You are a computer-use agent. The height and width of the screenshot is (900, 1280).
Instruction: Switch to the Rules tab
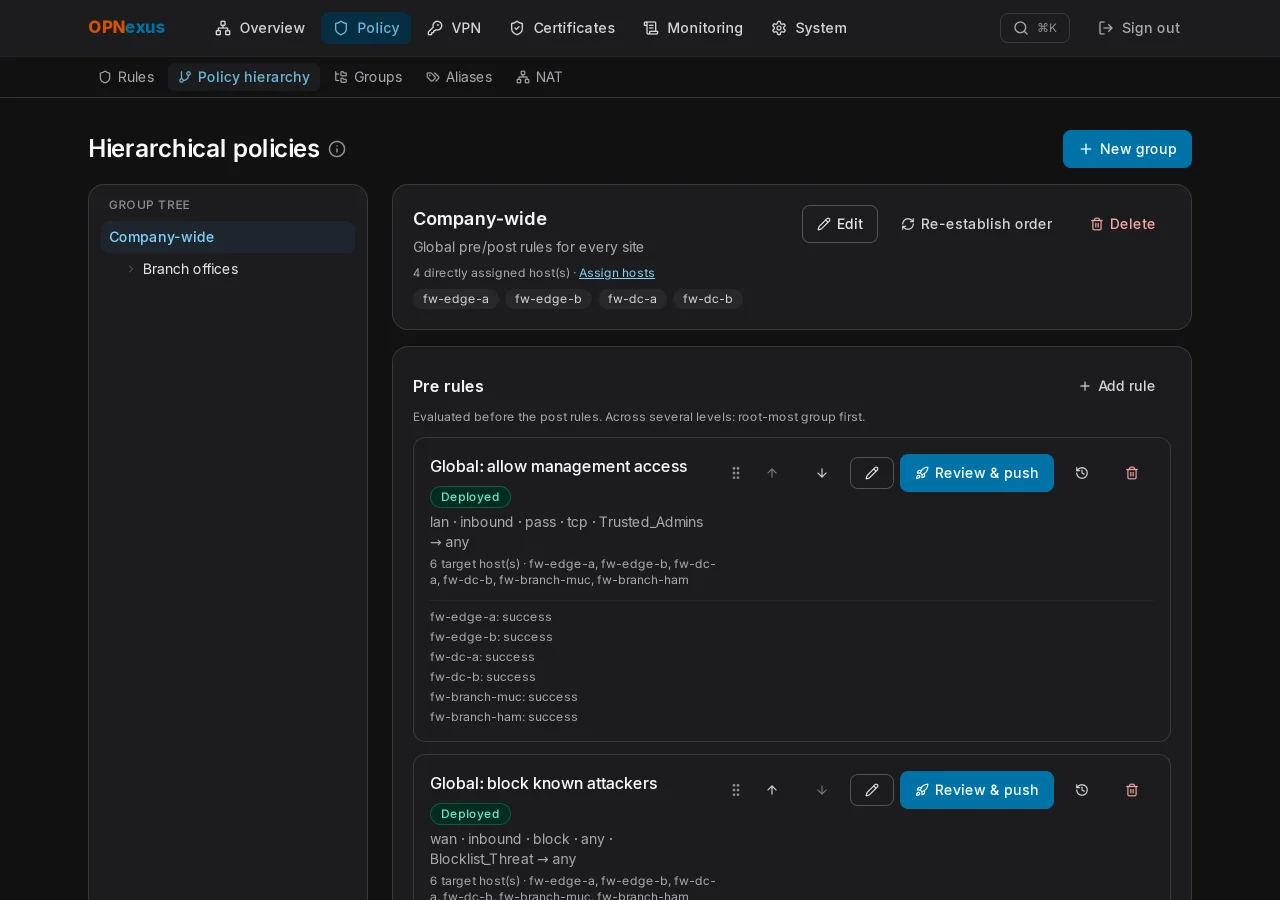click(126, 77)
